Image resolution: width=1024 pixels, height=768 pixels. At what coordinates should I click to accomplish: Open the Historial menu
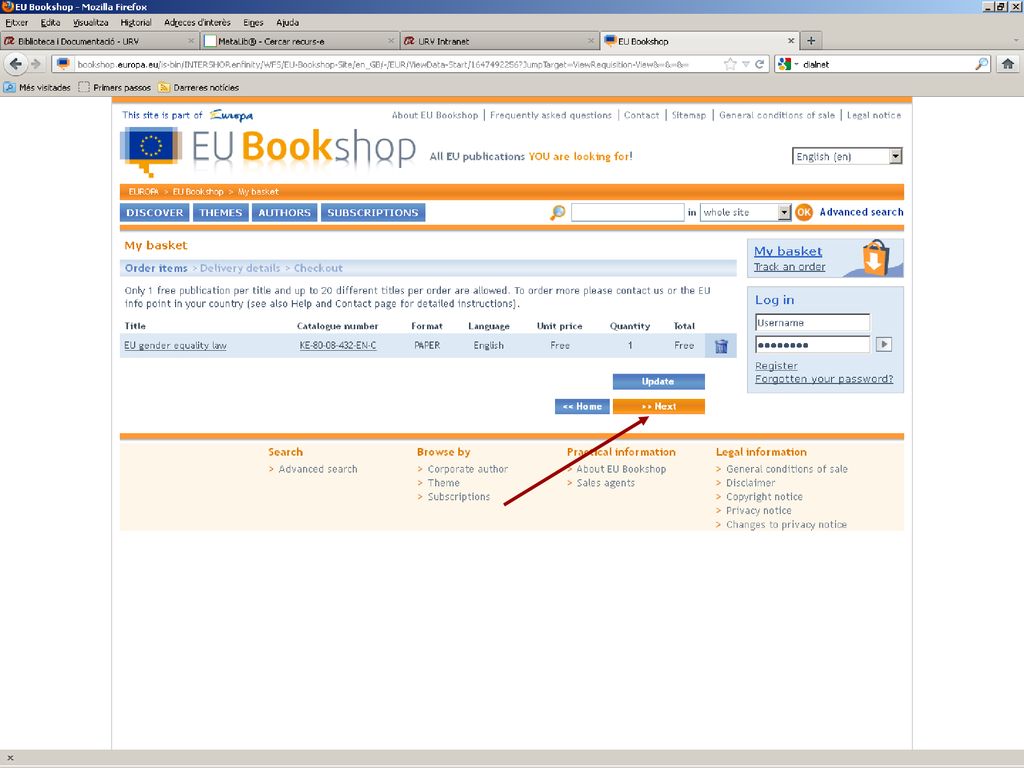(x=136, y=22)
